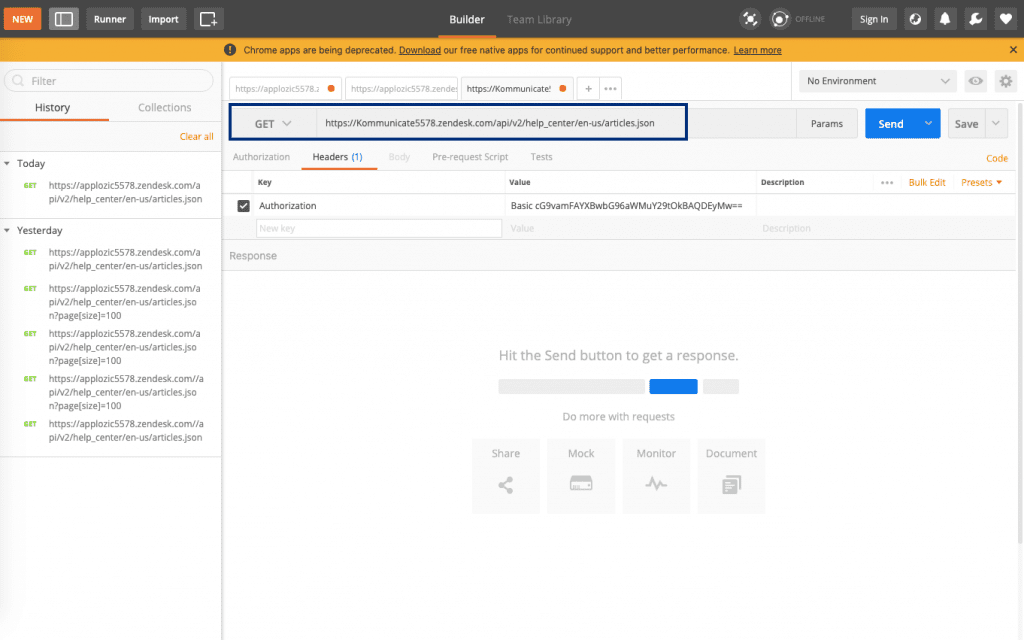Click Clear all history link
Viewport: 1024px width, 640px height.
pyautogui.click(x=197, y=136)
